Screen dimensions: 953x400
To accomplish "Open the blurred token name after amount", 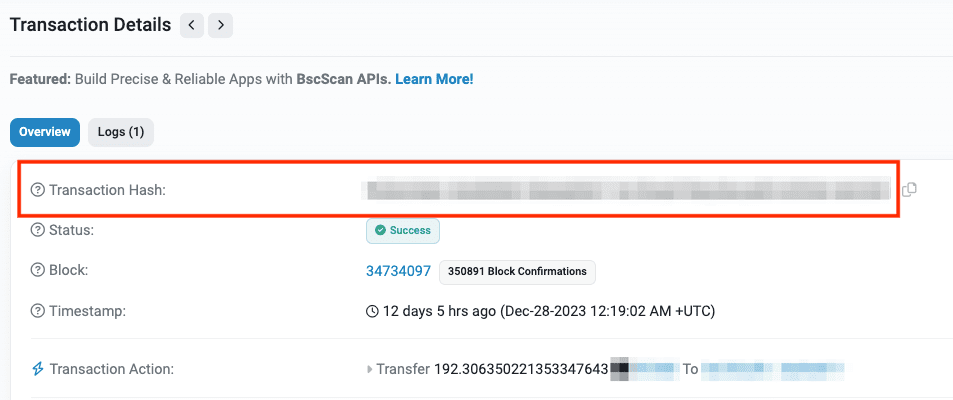I will (644, 369).
